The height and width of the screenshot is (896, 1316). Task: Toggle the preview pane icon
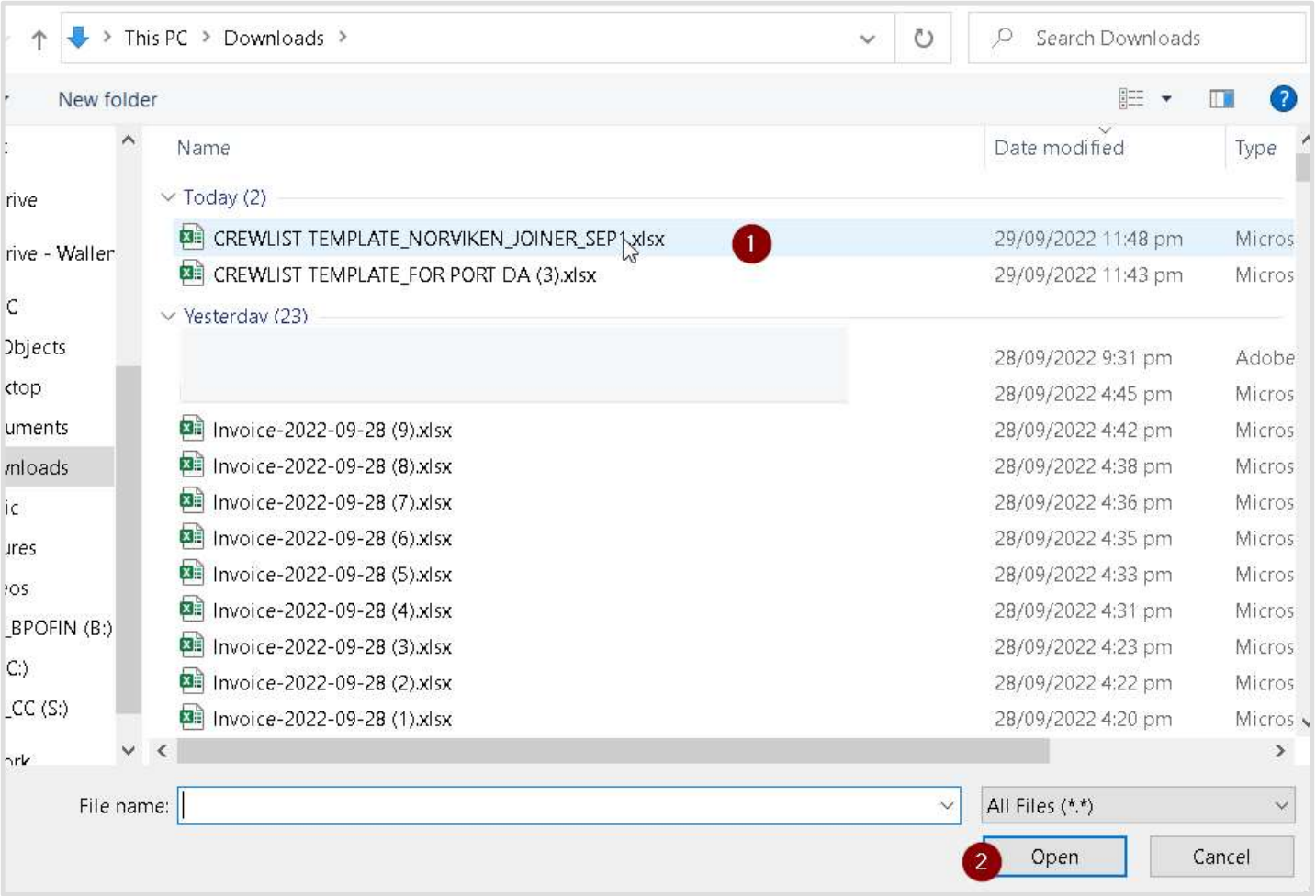[x=1220, y=98]
